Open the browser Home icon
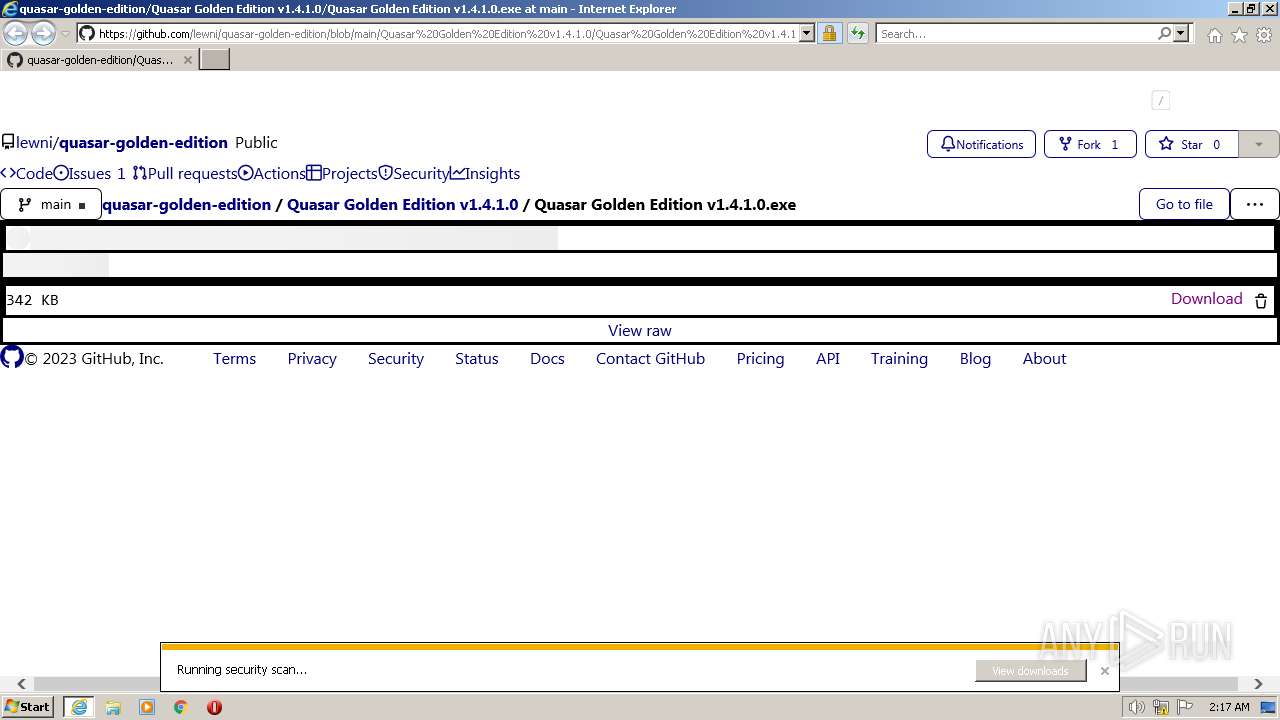The image size is (1280, 720). click(x=1214, y=35)
